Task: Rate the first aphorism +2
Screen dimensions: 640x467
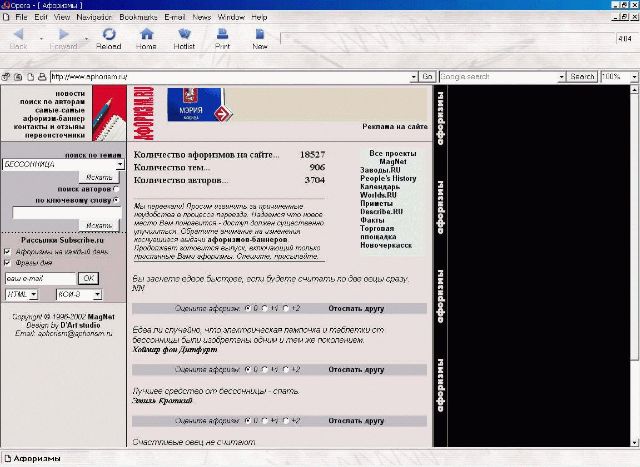Action: point(286,309)
